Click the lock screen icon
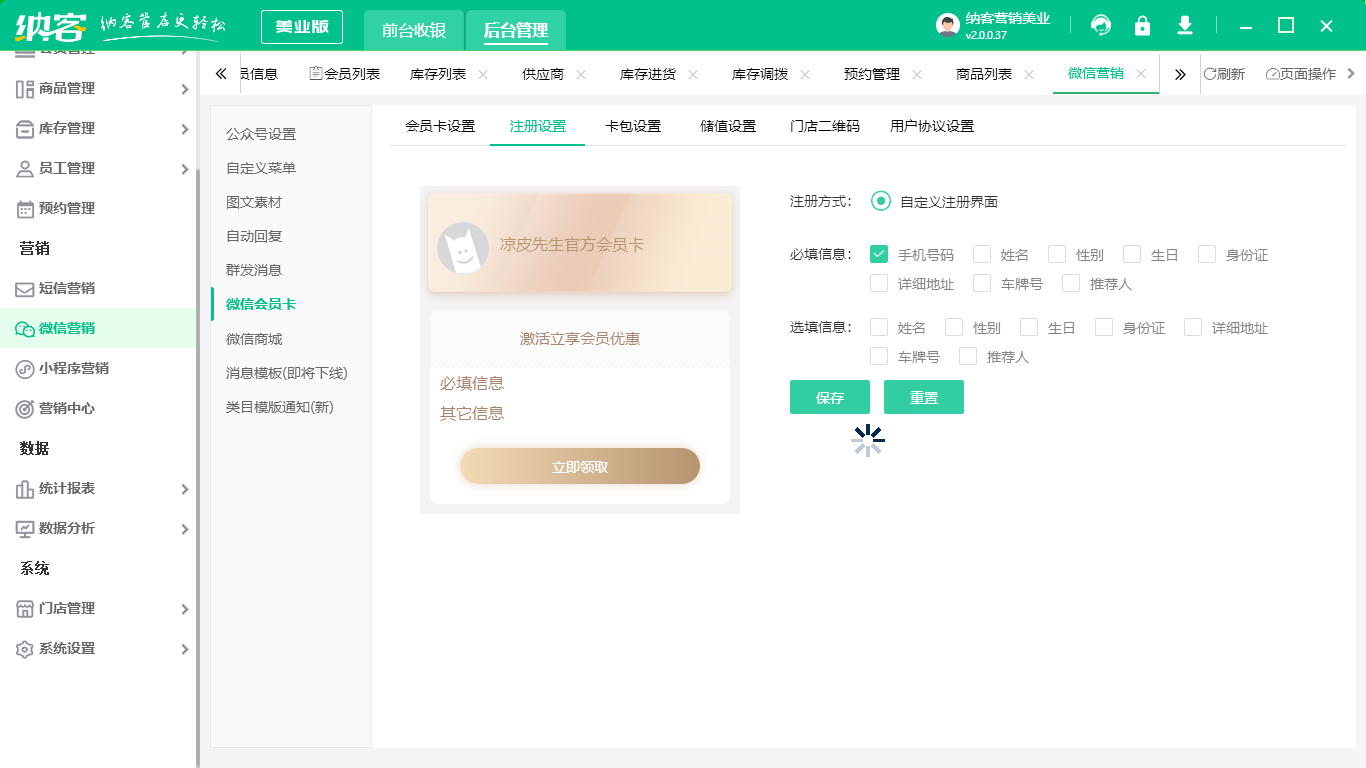 tap(1142, 26)
